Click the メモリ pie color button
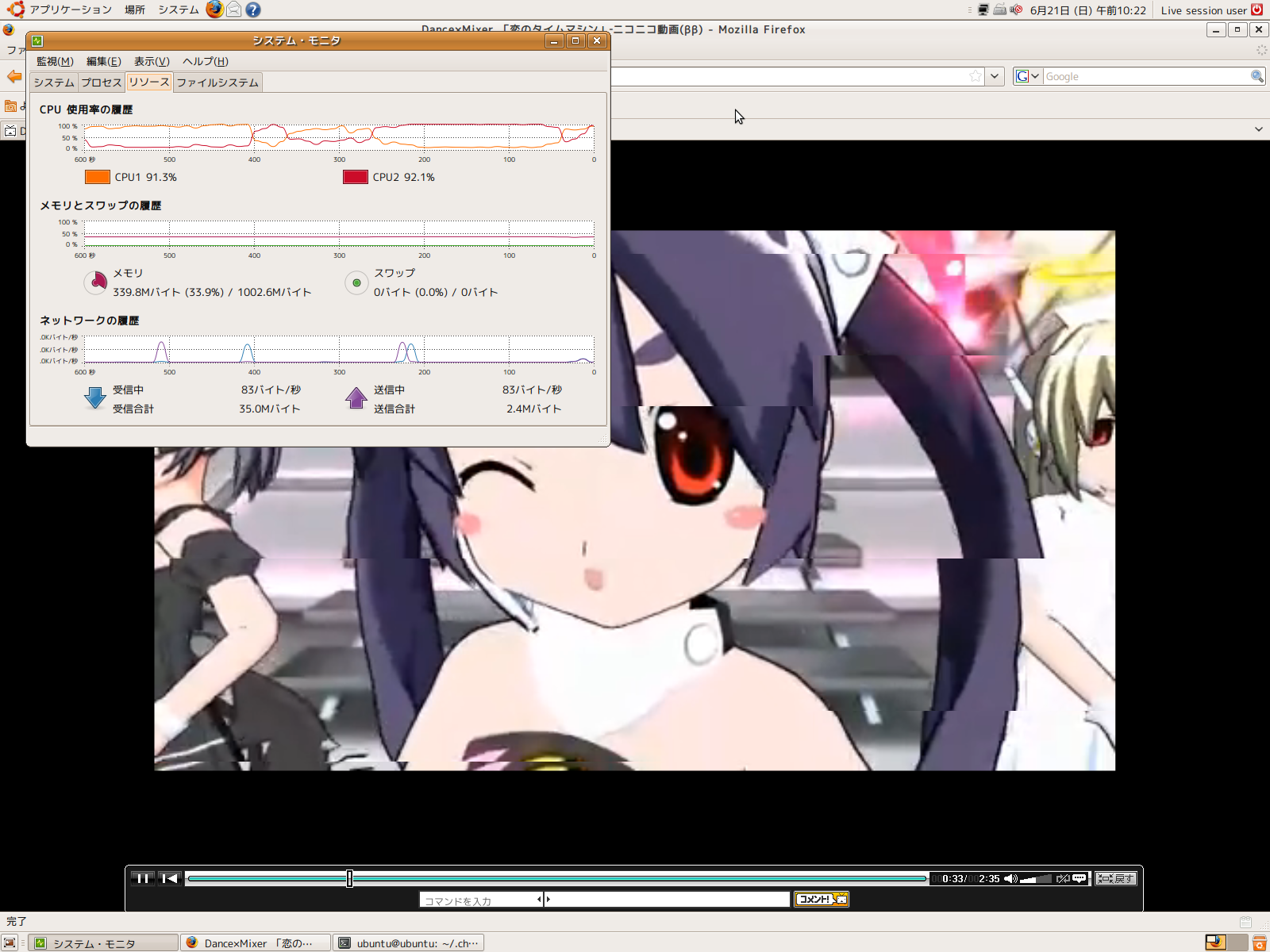 (x=95, y=282)
